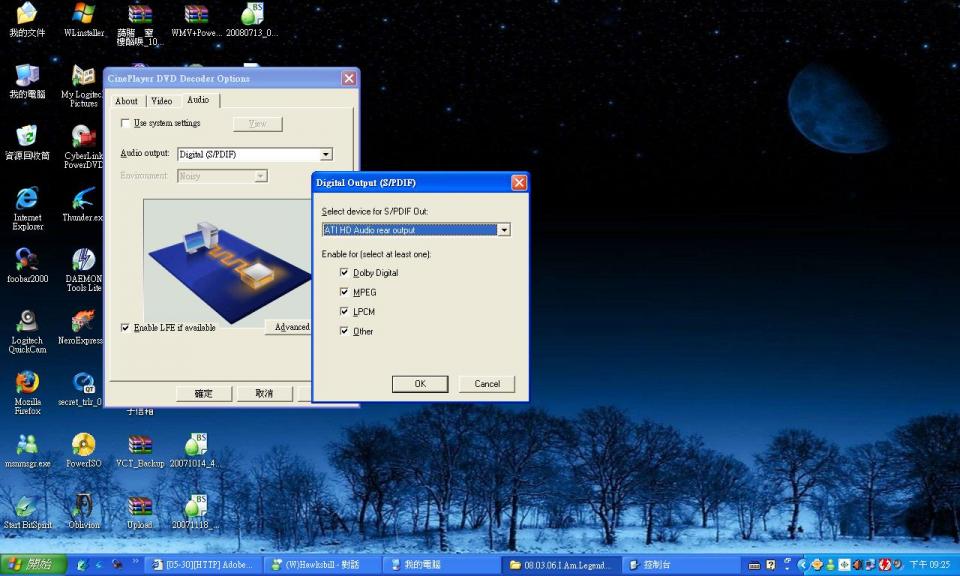Open the Internet Explorer desktop icon
The image size is (960, 576).
pyautogui.click(x=27, y=199)
